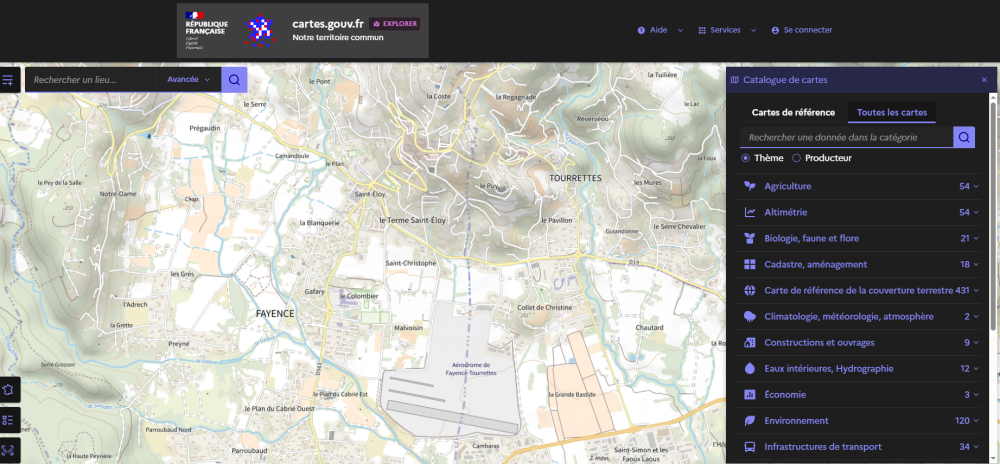Click the Climatologie cloud icon
The image size is (1000, 464).
click(x=750, y=317)
